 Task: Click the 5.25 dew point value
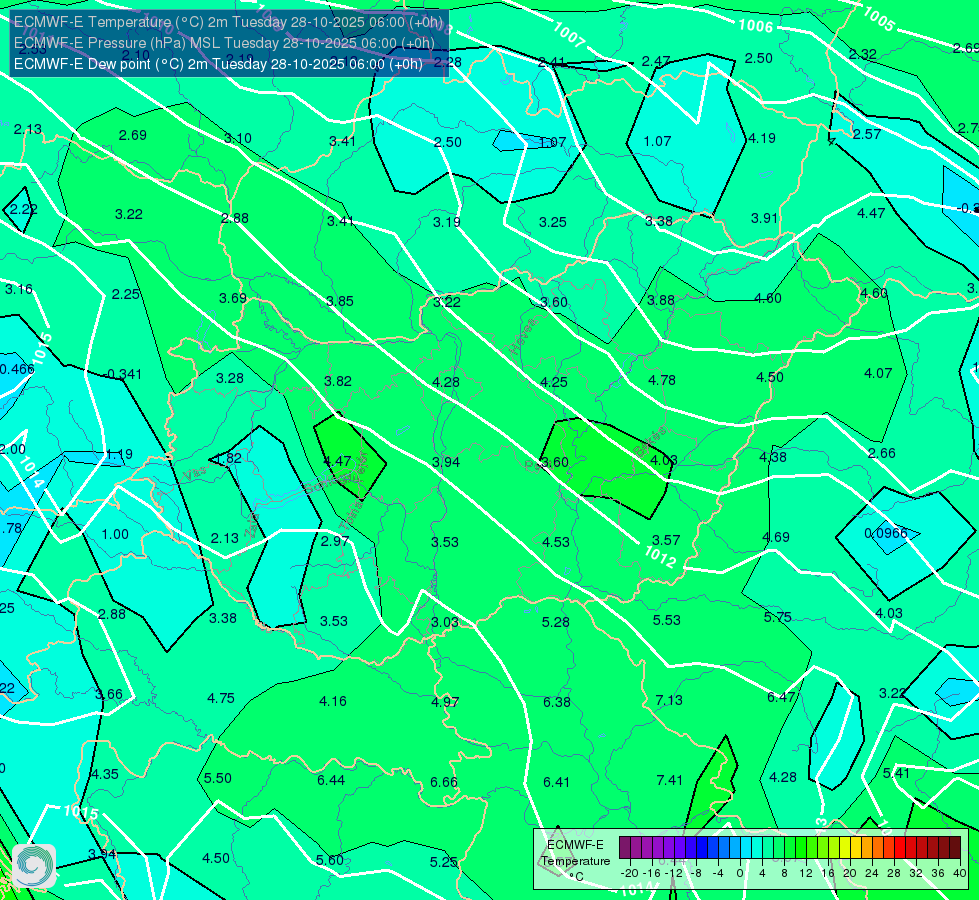click(x=443, y=862)
